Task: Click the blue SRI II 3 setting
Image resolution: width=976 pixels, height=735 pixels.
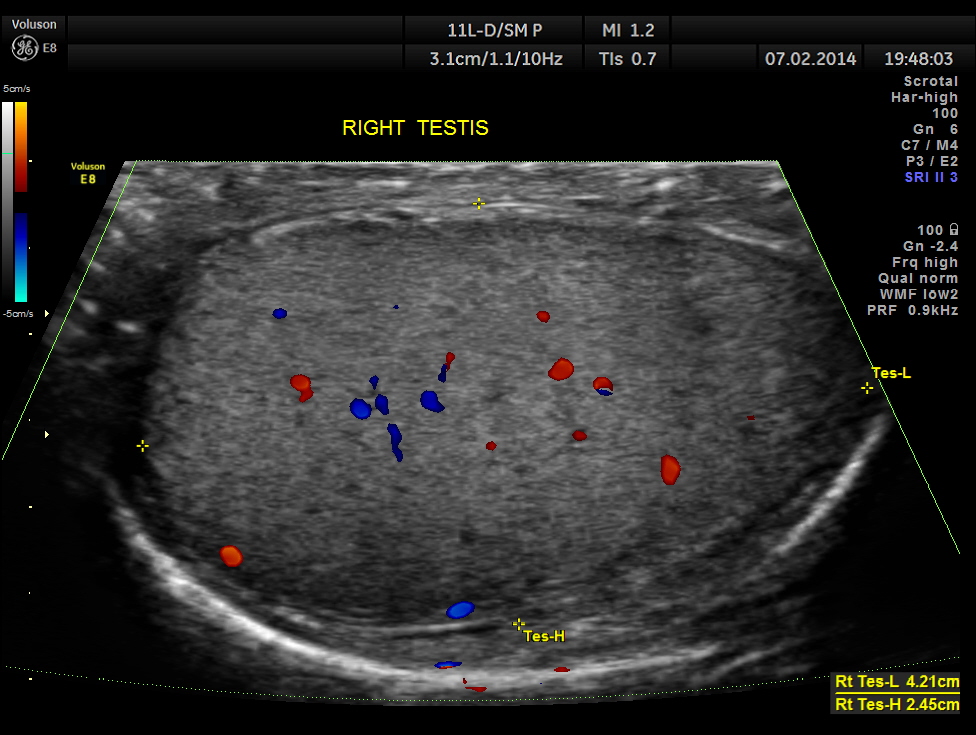Action: (930, 177)
